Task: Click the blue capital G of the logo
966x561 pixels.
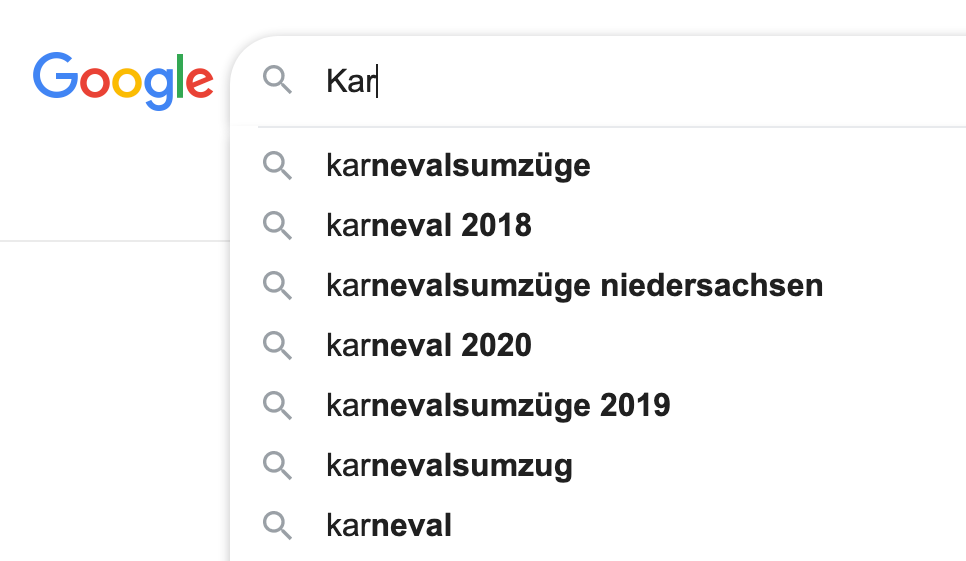Action: coord(55,75)
